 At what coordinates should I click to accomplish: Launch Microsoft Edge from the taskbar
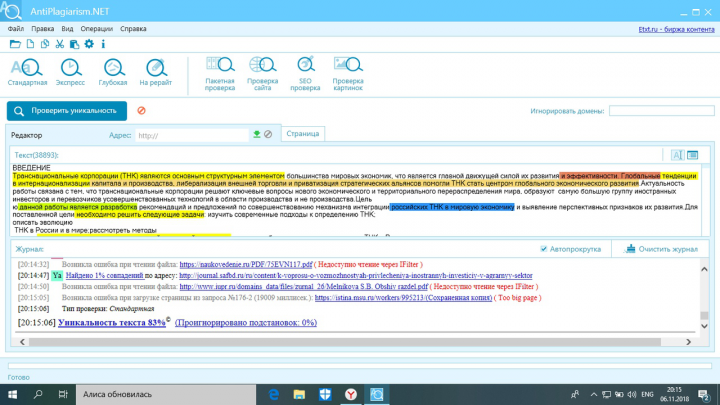(274, 394)
